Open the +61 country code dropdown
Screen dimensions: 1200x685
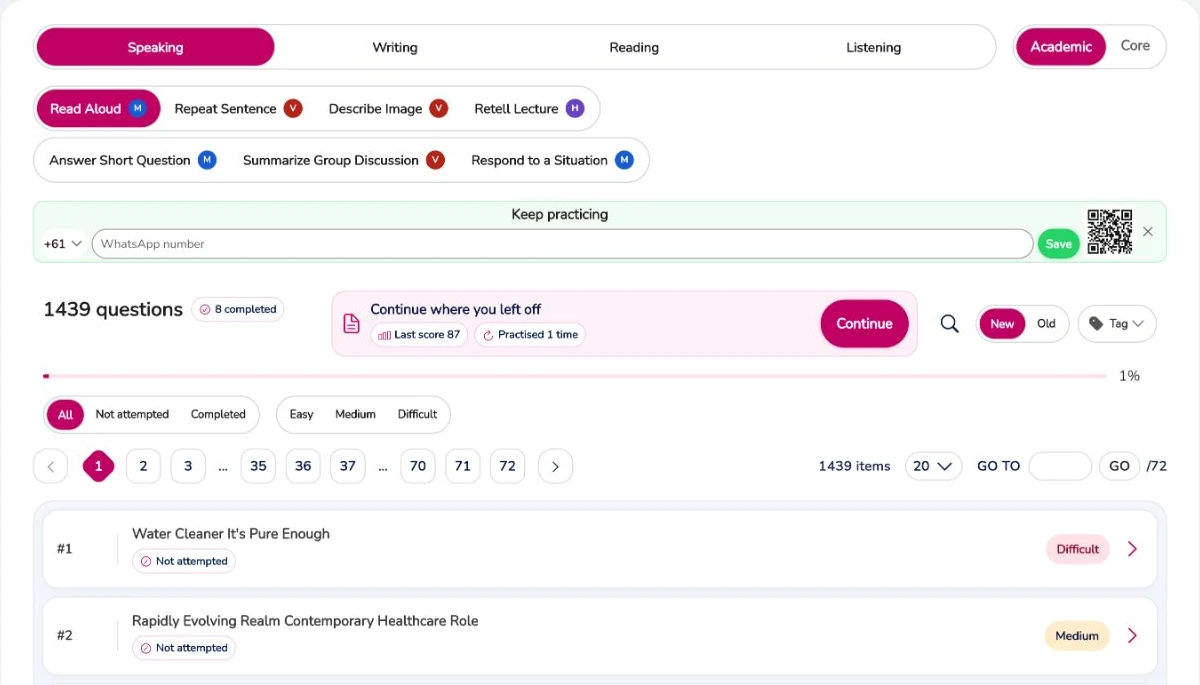point(62,244)
